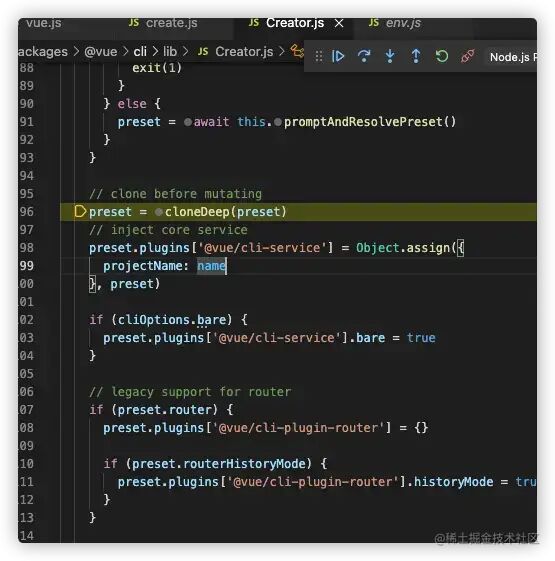Screen dimensions: 555x561
Task: Grab the debug toolbar drag handle
Action: (x=318, y=57)
